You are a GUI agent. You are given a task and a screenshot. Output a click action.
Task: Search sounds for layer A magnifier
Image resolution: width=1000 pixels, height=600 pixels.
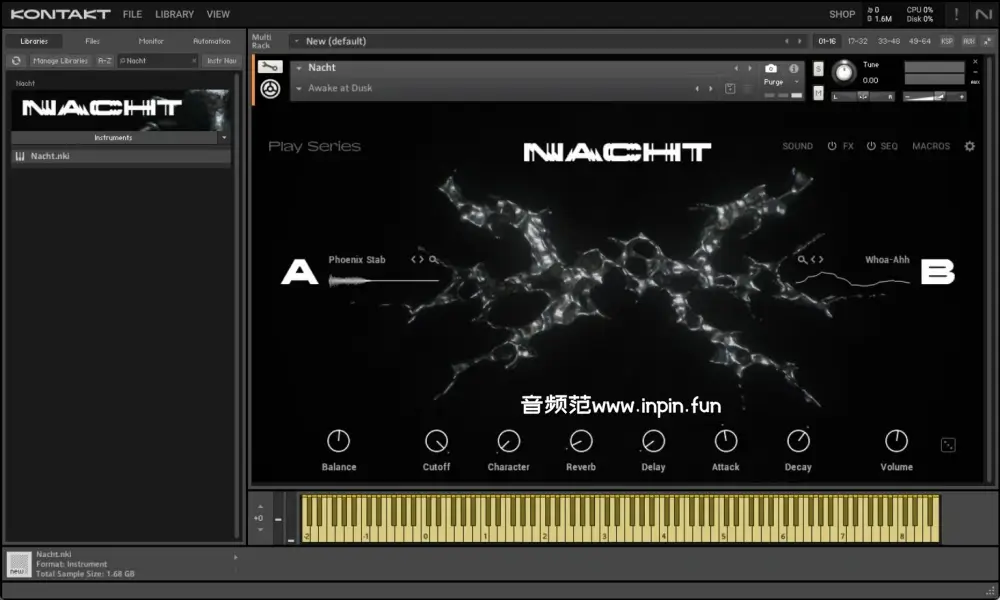pos(433,260)
